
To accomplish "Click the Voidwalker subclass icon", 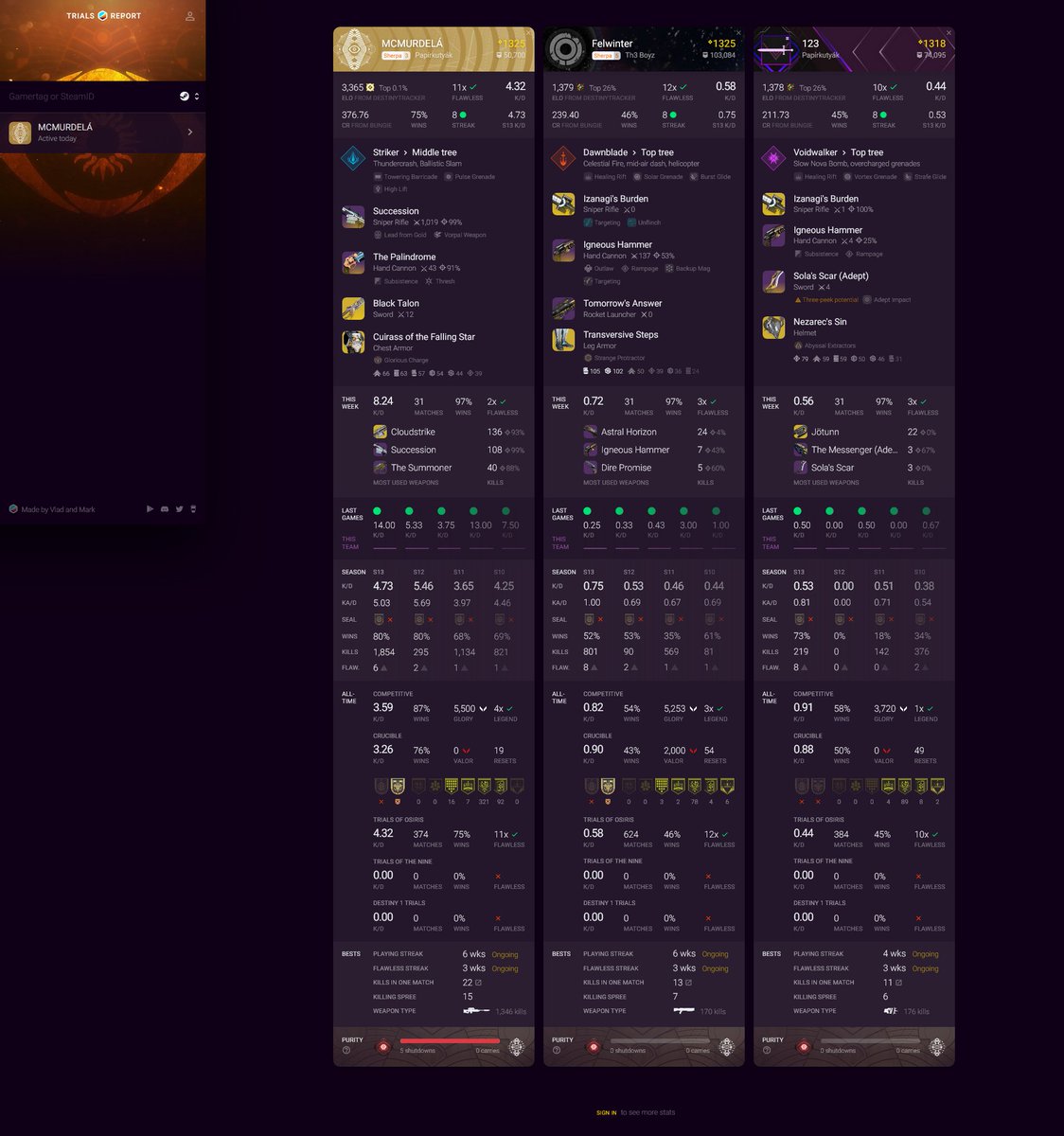I will (x=773, y=158).
